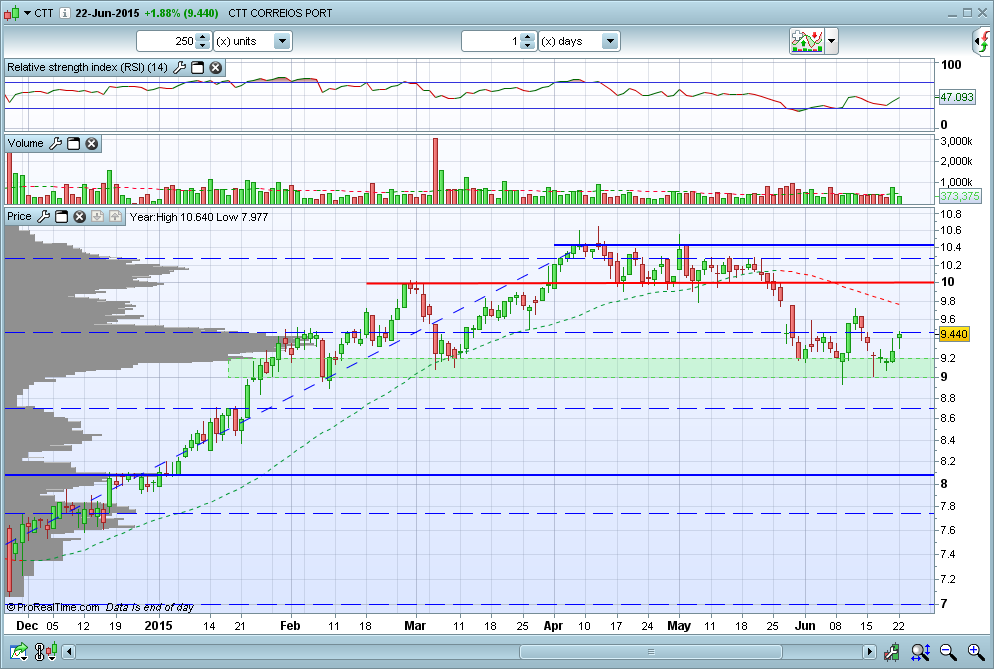Open the CTT chart-type dropdown arrow
Image resolution: width=994 pixels, height=669 pixels.
pyautogui.click(x=26, y=13)
